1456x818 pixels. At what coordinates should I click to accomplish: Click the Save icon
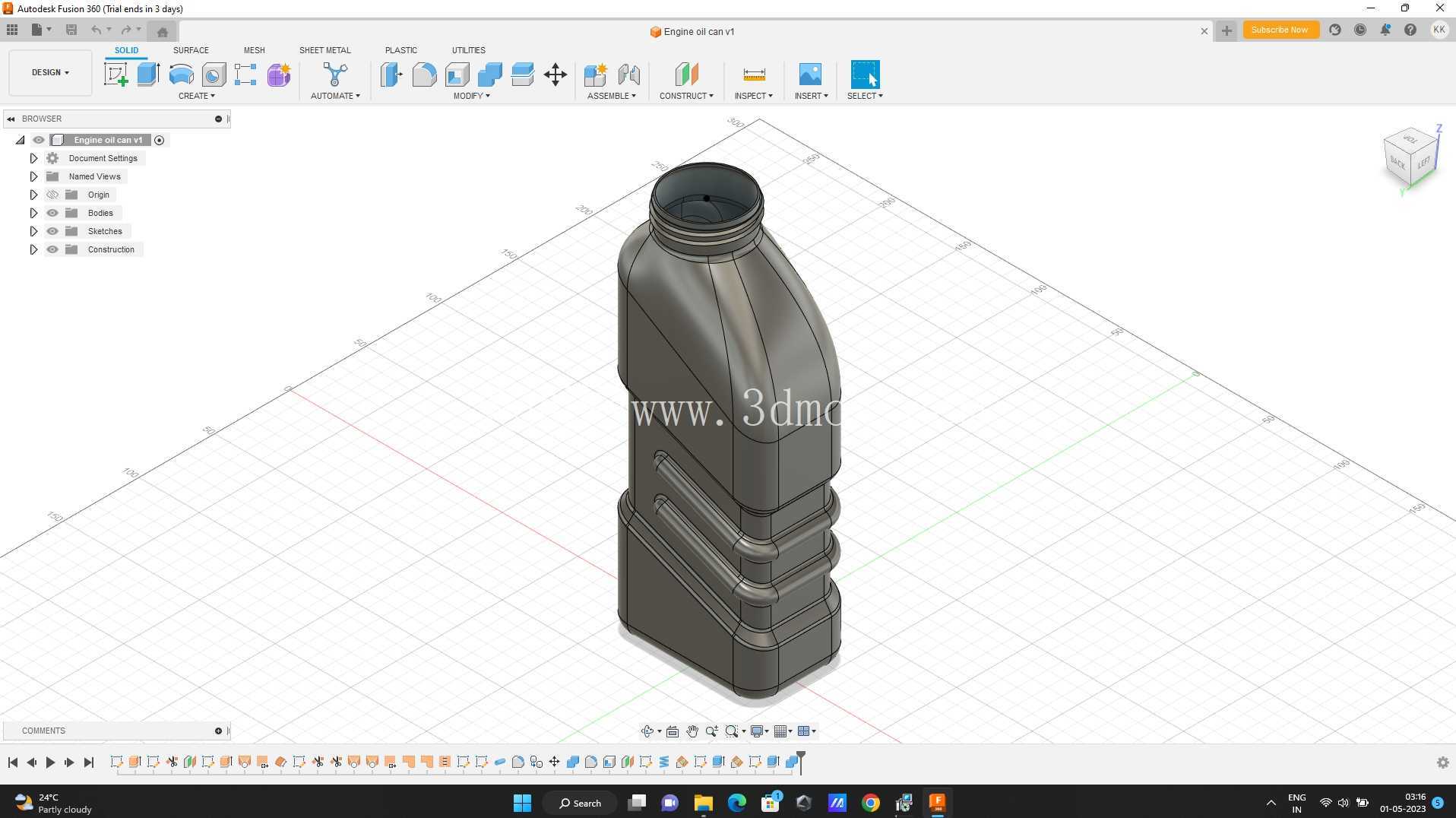[x=71, y=30]
